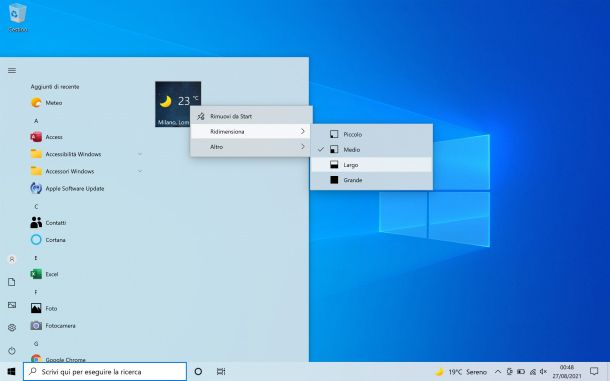Choose the Piccolo tile size
Screen dimensions: 610x381
click(x=372, y=134)
